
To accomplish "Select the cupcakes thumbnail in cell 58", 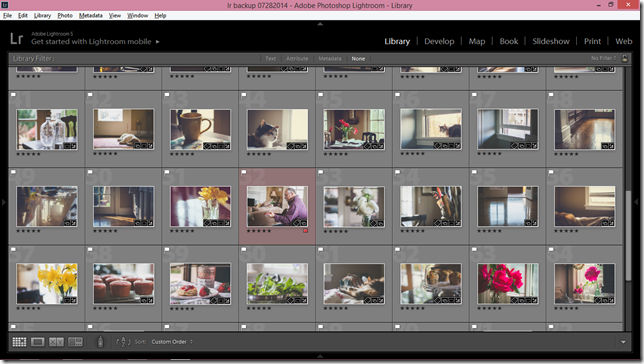I will (x=124, y=284).
